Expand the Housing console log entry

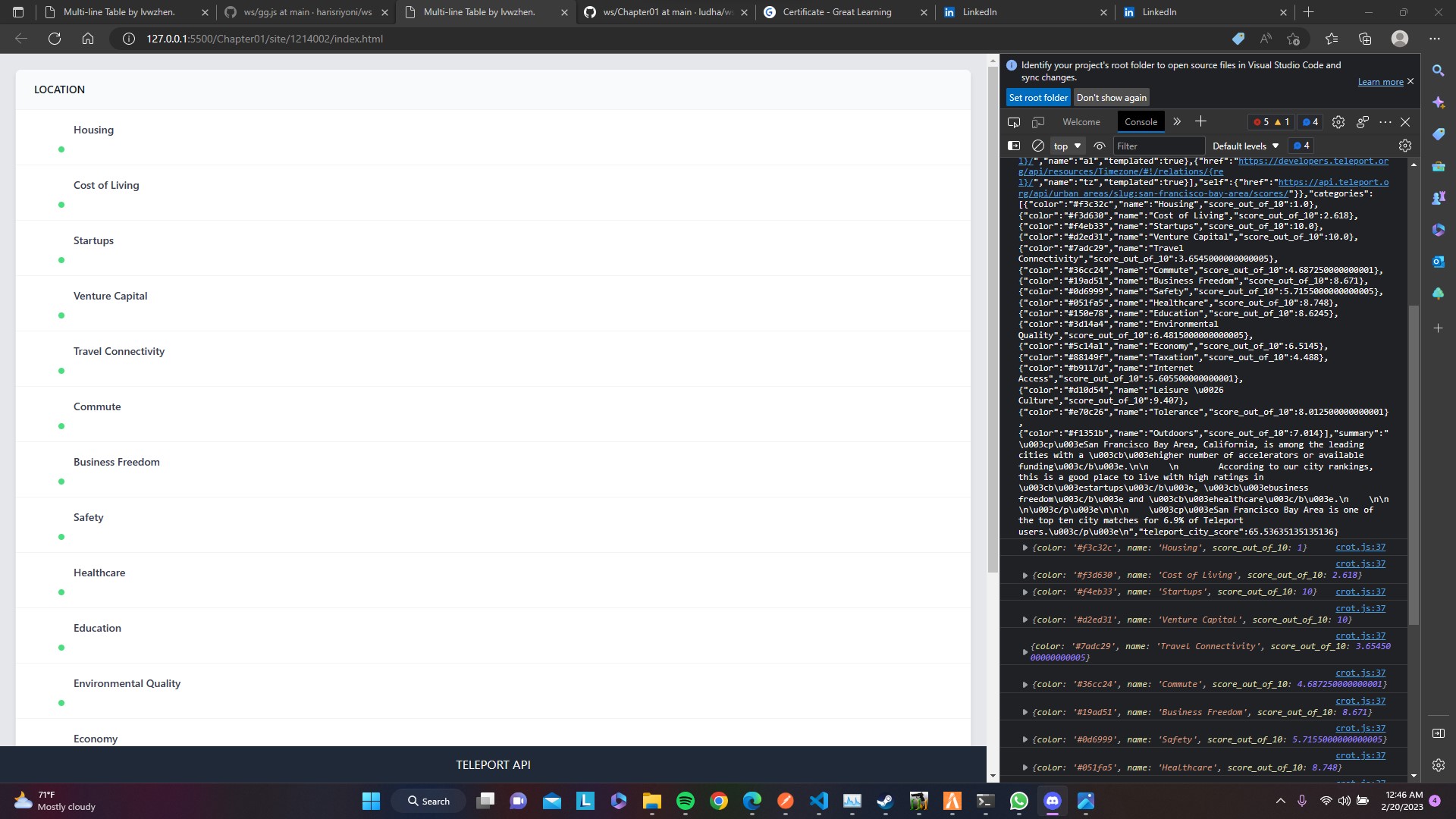(x=1025, y=548)
